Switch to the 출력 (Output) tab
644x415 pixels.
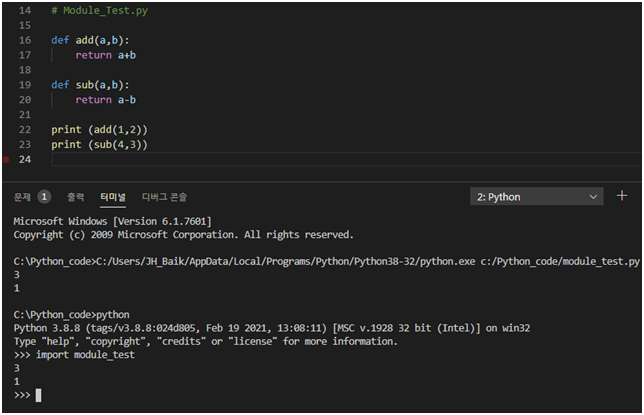pyautogui.click(x=76, y=197)
